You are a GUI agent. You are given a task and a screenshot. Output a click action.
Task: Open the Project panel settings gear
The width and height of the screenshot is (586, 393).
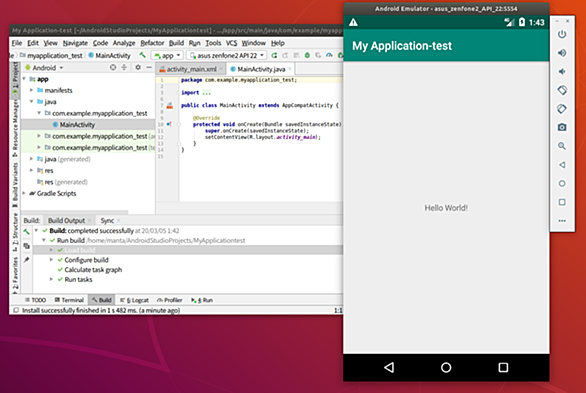pos(138,67)
